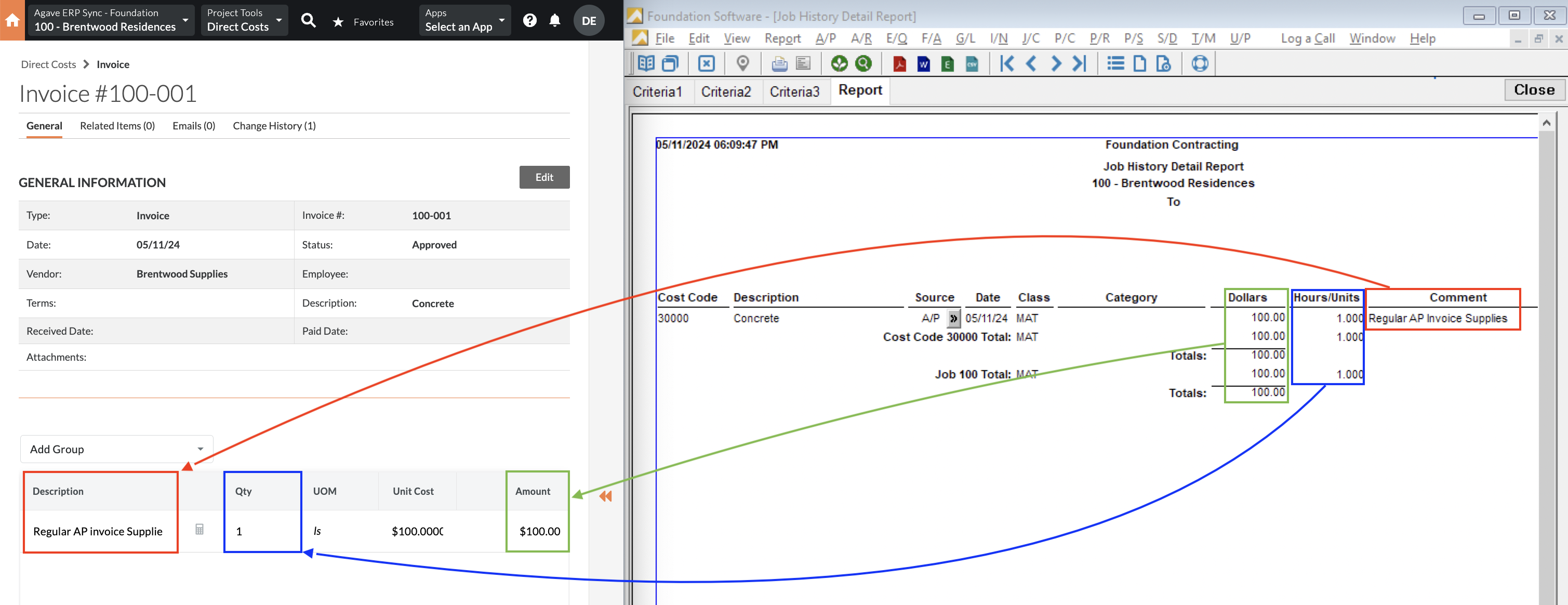Click the $100.000 unit cost cell
Viewport: 1568px width, 605px height.
click(x=417, y=531)
